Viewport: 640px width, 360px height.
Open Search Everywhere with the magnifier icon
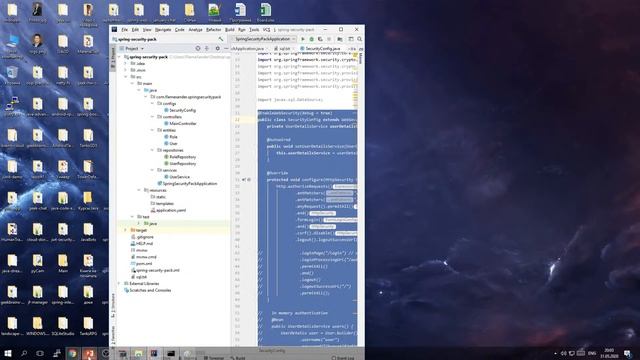pyautogui.click(x=360, y=39)
